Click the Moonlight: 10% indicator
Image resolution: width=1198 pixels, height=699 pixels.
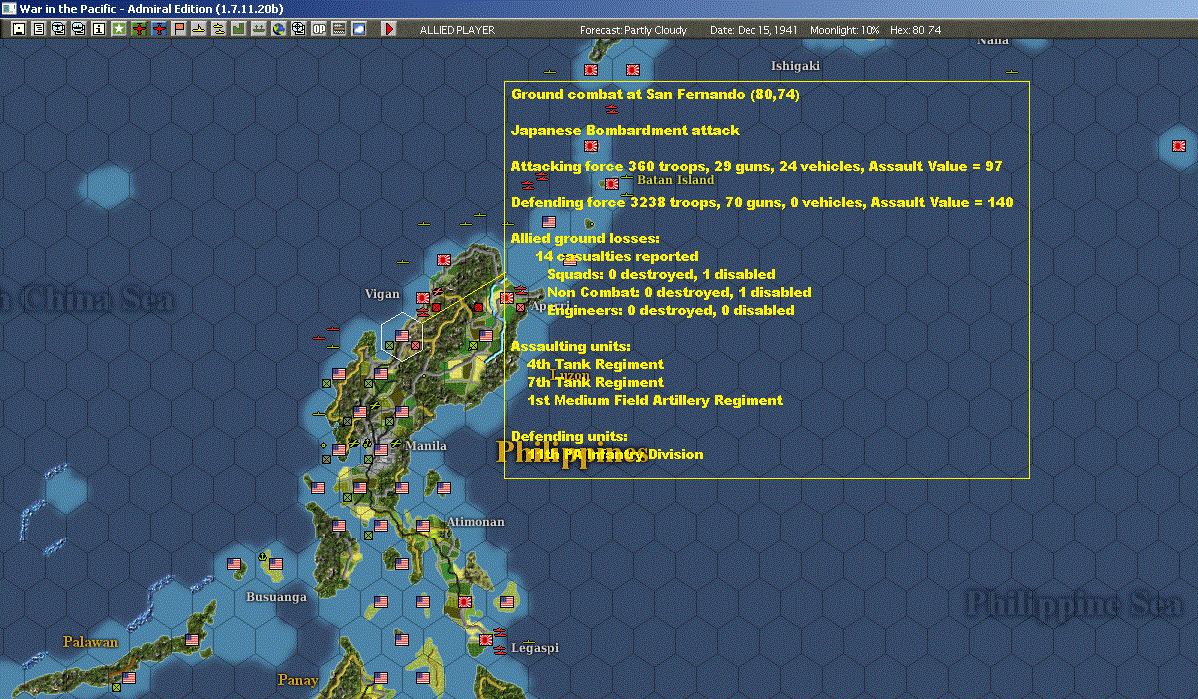[844, 30]
